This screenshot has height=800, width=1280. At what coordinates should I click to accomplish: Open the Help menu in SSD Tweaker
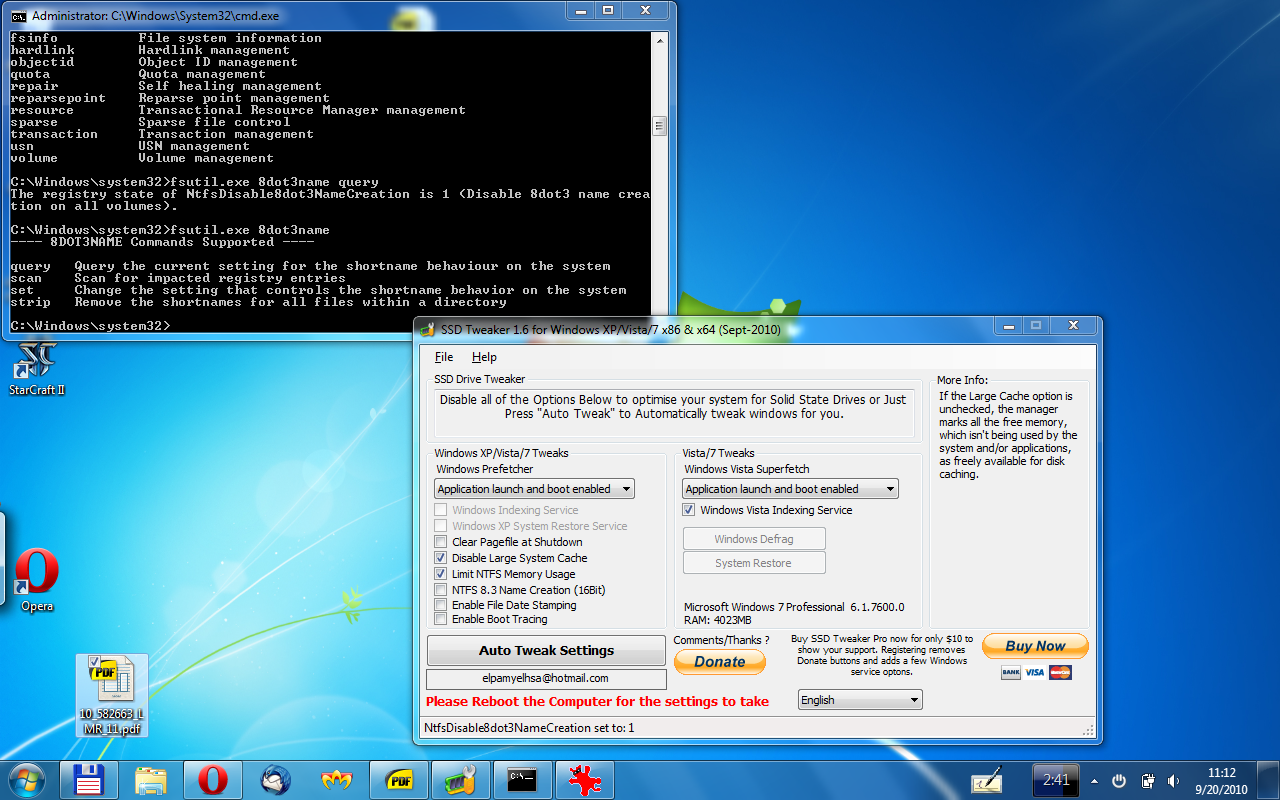[484, 357]
